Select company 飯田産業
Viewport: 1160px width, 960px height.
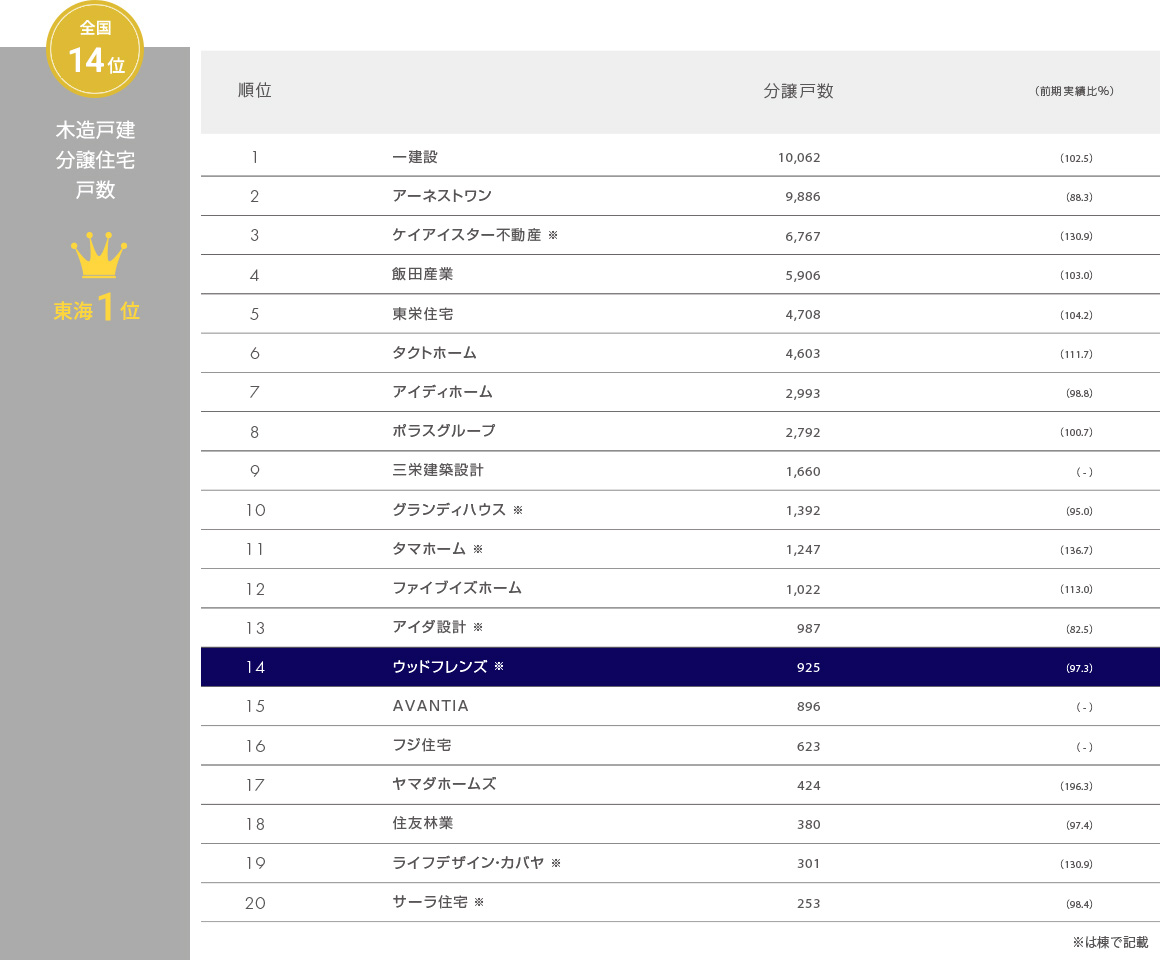click(422, 274)
